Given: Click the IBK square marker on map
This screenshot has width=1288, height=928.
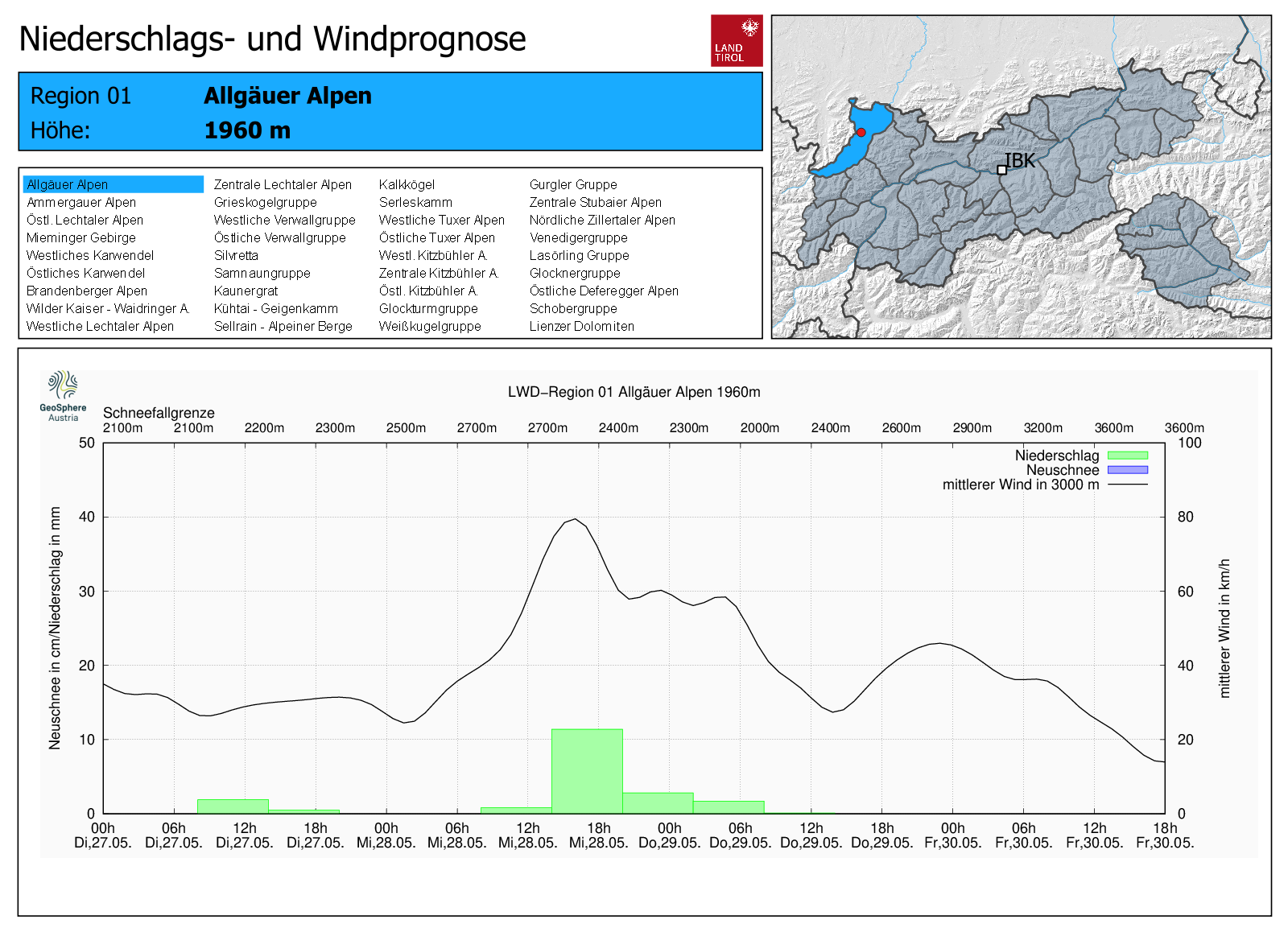Looking at the screenshot, I should pos(1001,170).
